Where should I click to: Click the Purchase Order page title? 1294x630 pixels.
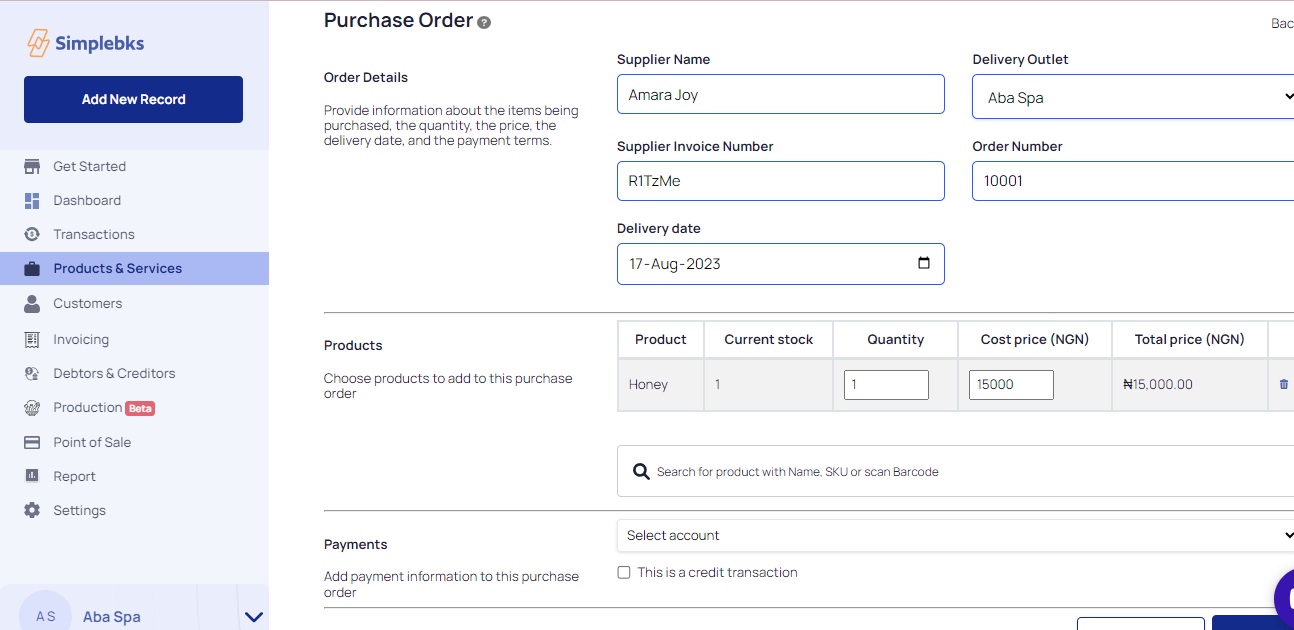[x=398, y=20]
